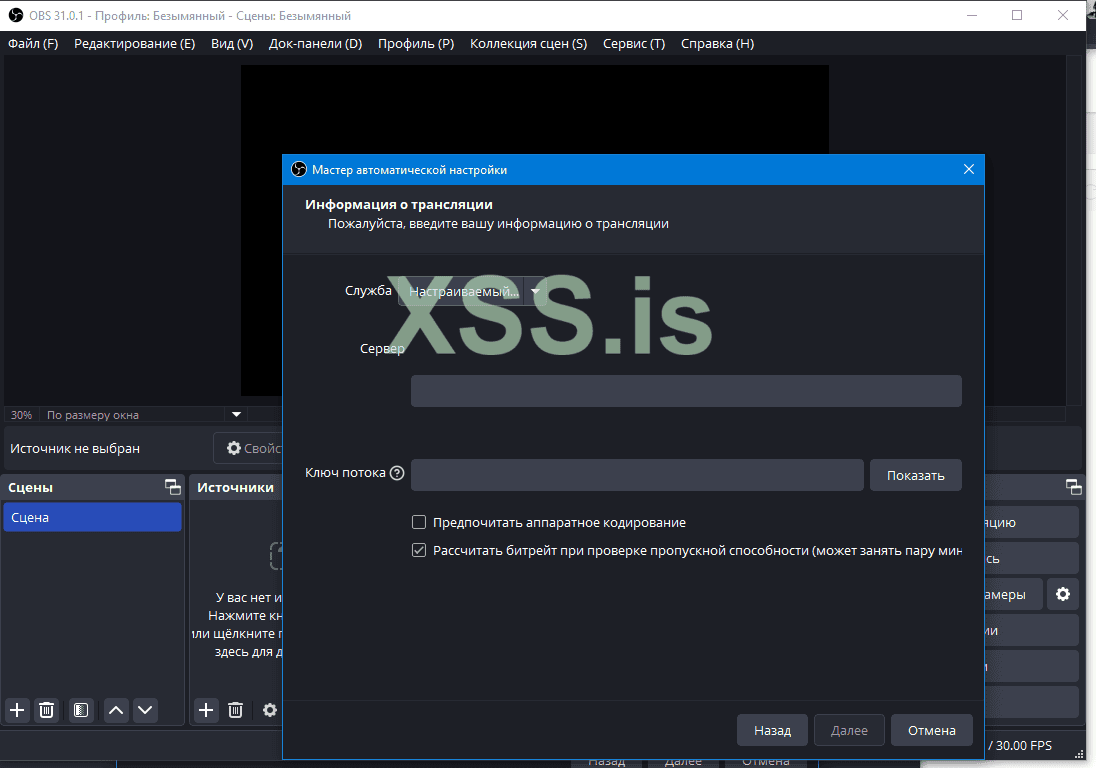Open the Профиль (P) menu
Screen dimensions: 1096x768
tap(416, 43)
